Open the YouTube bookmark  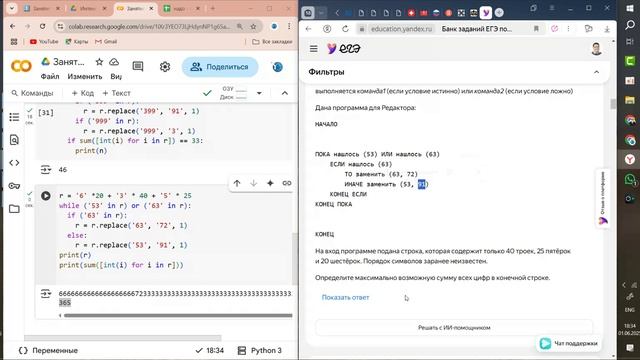[x=44, y=42]
